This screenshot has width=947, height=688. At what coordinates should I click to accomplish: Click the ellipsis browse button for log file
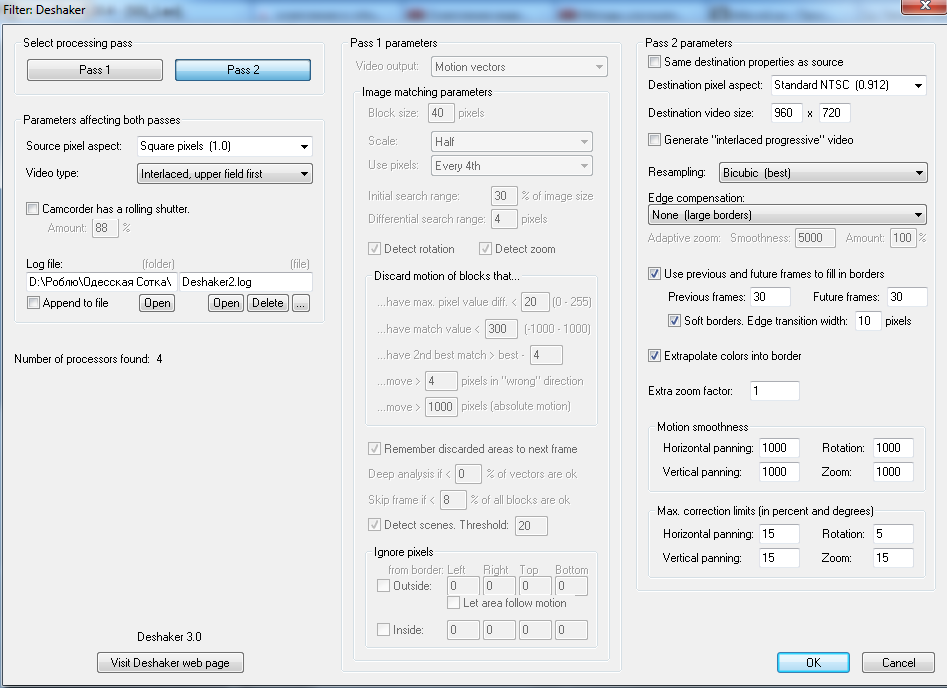(x=301, y=303)
